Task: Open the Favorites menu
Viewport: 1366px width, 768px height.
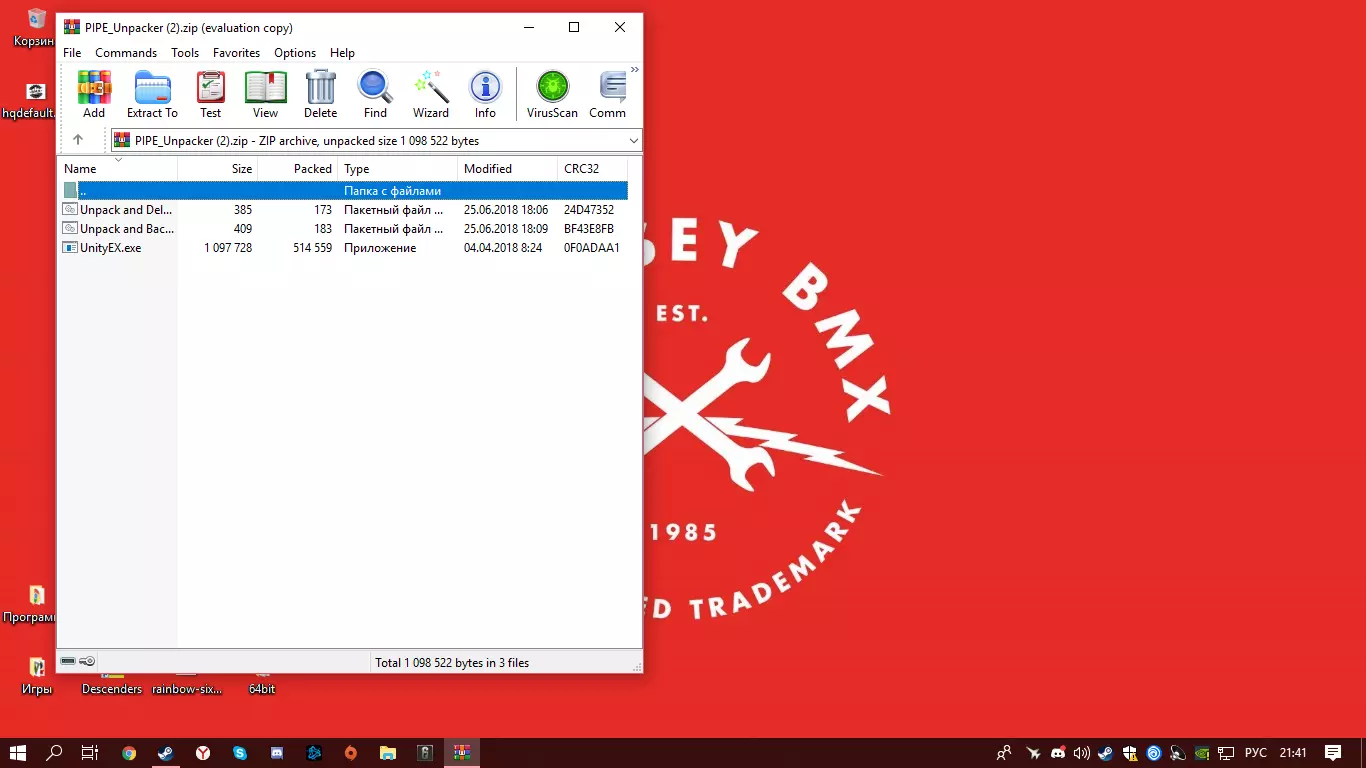Action: (x=236, y=53)
